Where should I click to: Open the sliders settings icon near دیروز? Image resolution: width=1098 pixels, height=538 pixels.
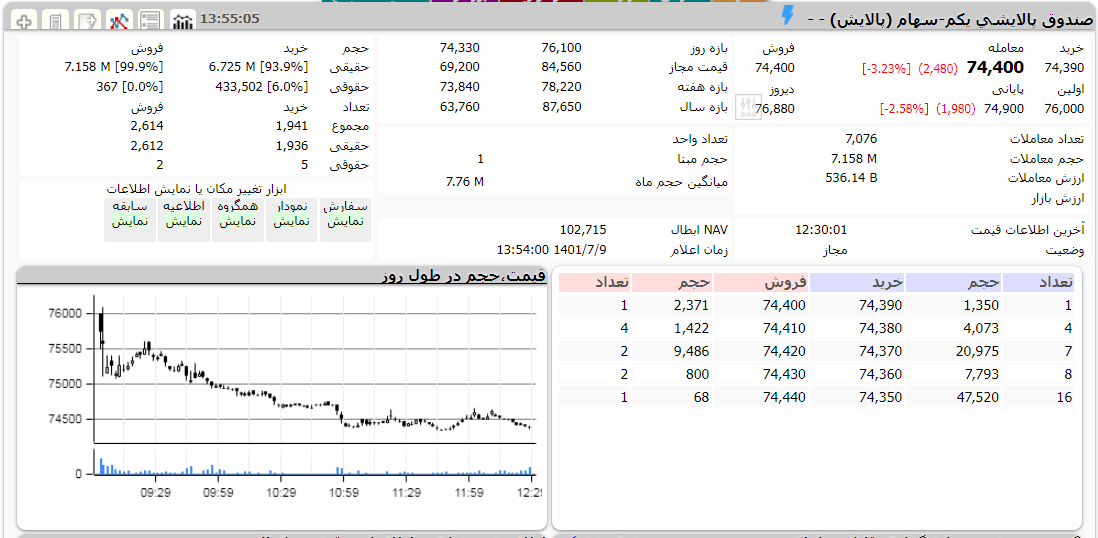click(748, 106)
